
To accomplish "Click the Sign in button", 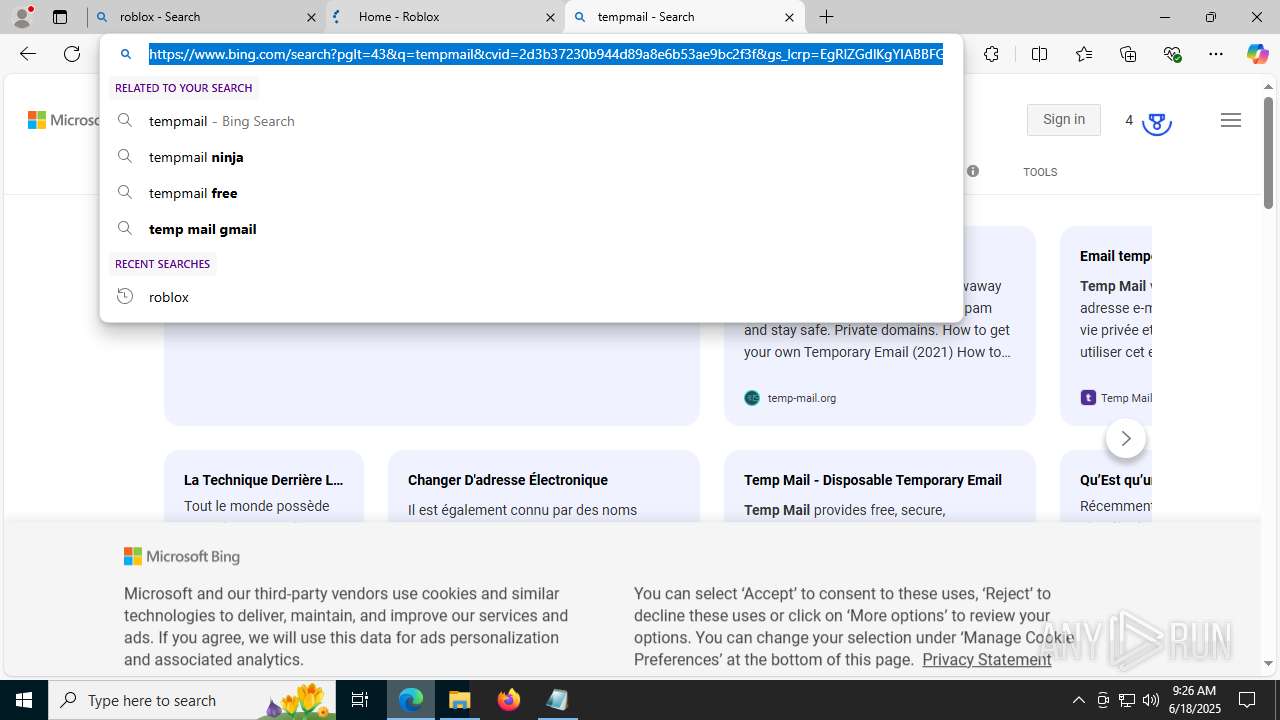I will click(x=1063, y=120).
